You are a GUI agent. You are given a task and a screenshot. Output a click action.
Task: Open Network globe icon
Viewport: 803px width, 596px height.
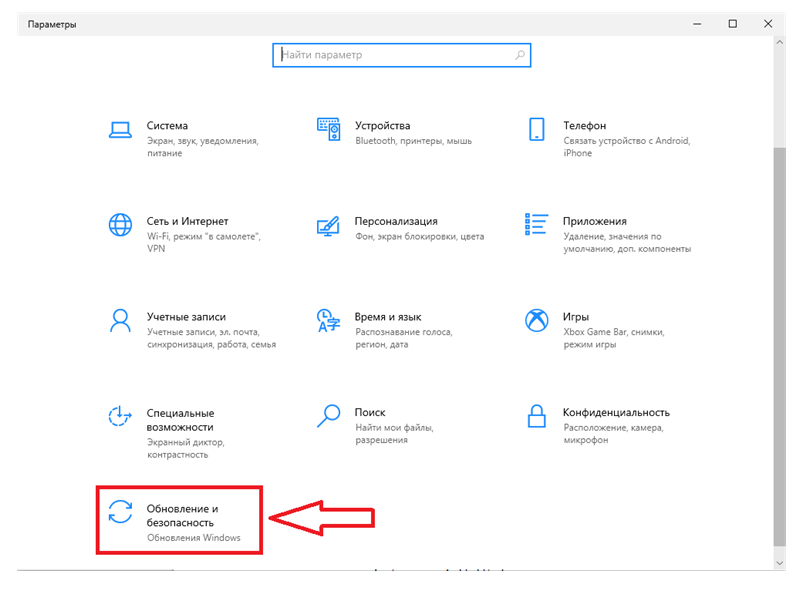(x=120, y=224)
